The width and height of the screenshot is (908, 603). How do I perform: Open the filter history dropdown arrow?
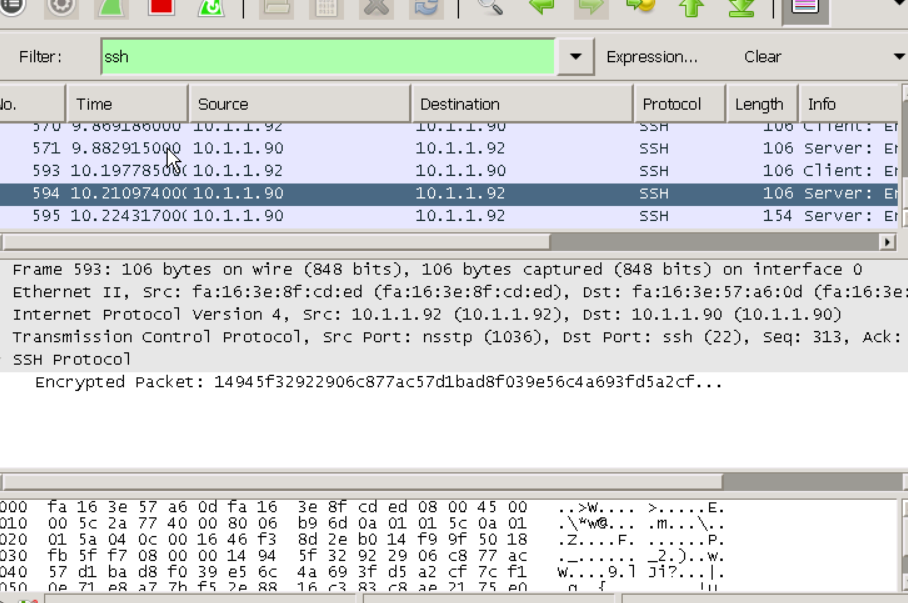[575, 57]
